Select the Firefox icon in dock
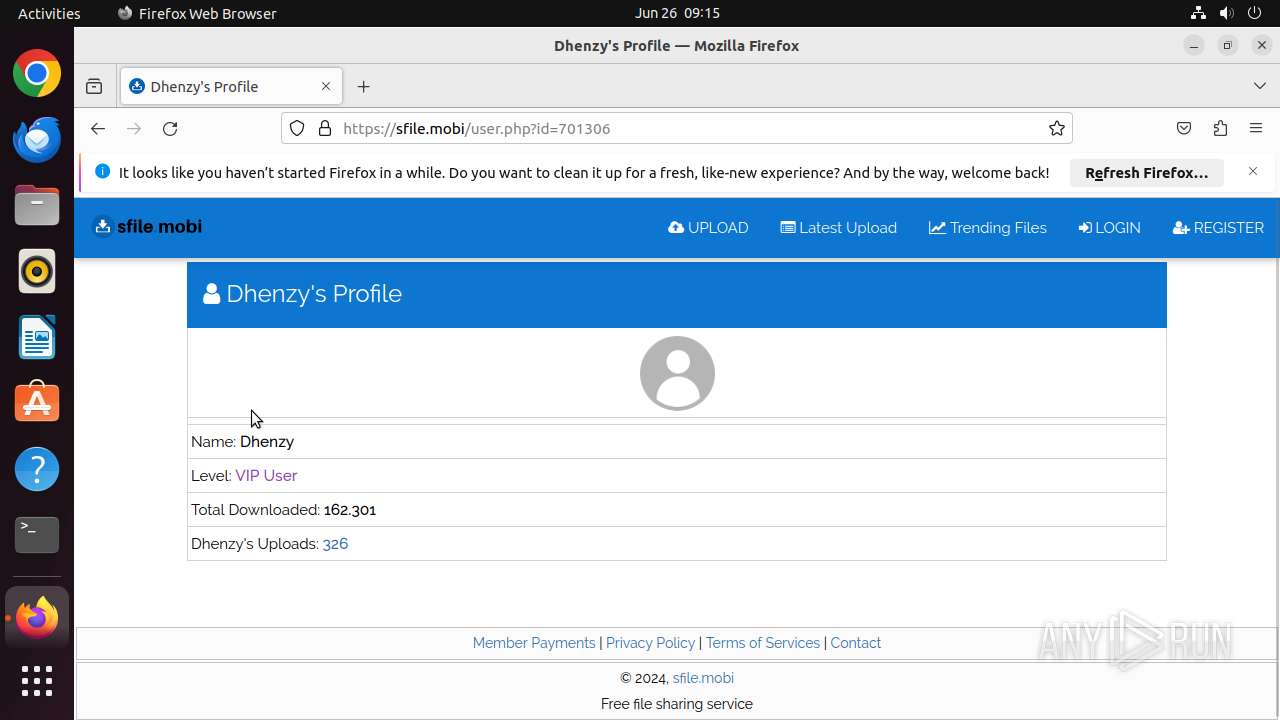The width and height of the screenshot is (1280, 720). [x=37, y=618]
